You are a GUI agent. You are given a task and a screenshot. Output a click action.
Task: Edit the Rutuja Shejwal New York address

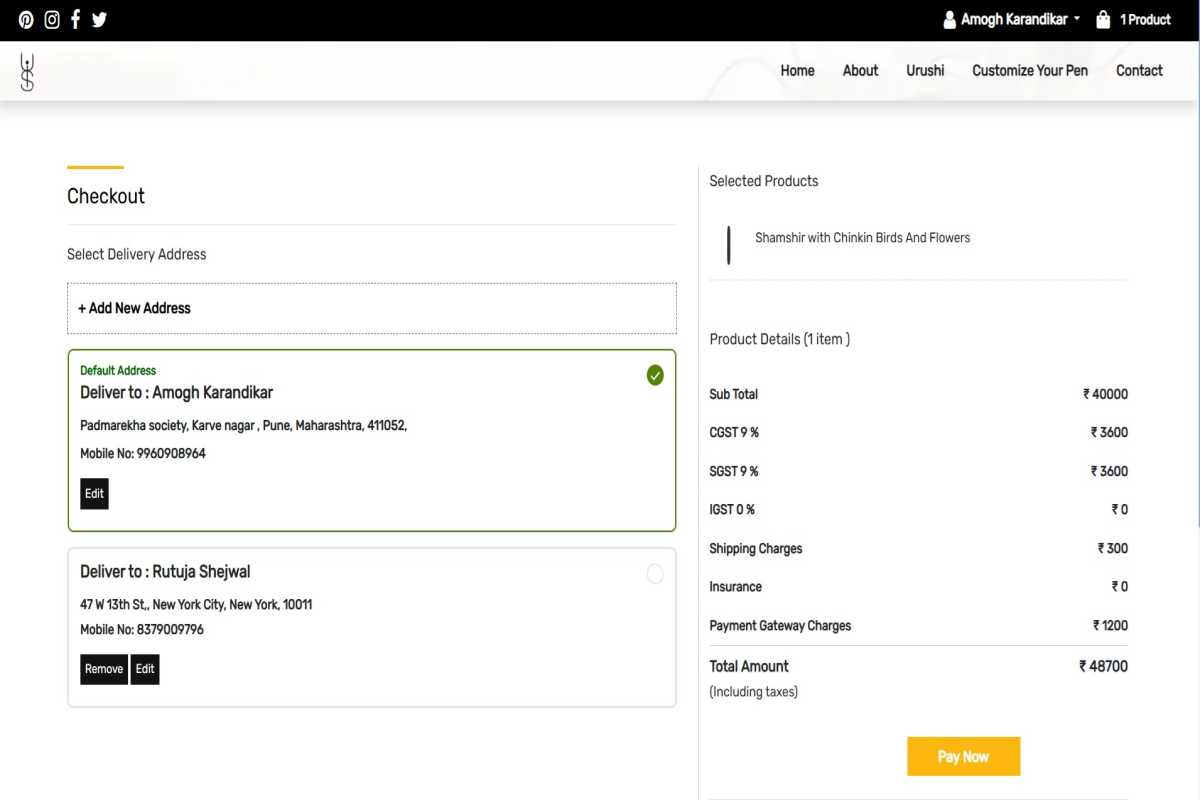pyautogui.click(x=145, y=669)
